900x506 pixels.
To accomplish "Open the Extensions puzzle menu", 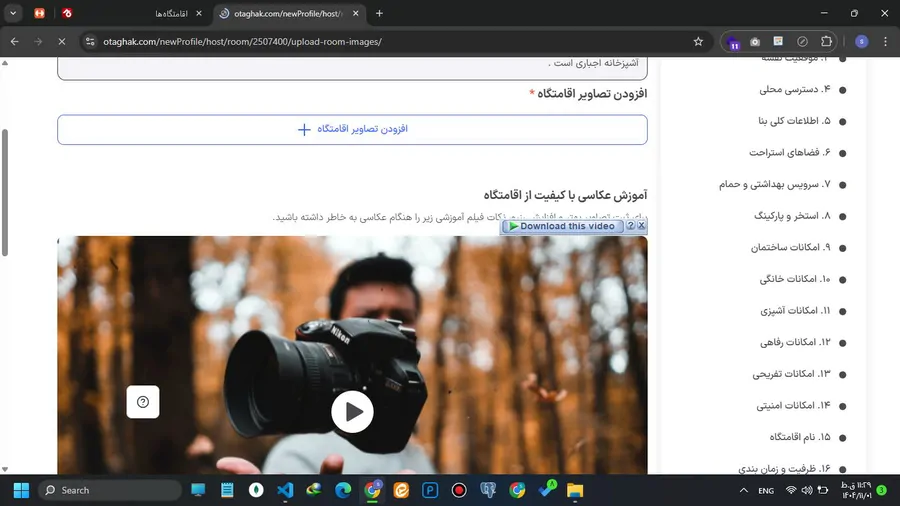I will (x=826, y=41).
